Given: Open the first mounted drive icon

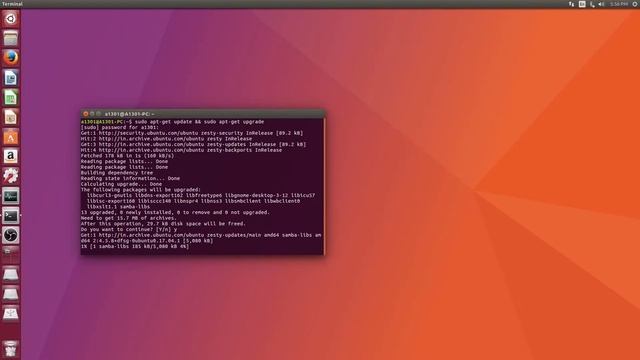Looking at the screenshot, I should coord(11,274).
